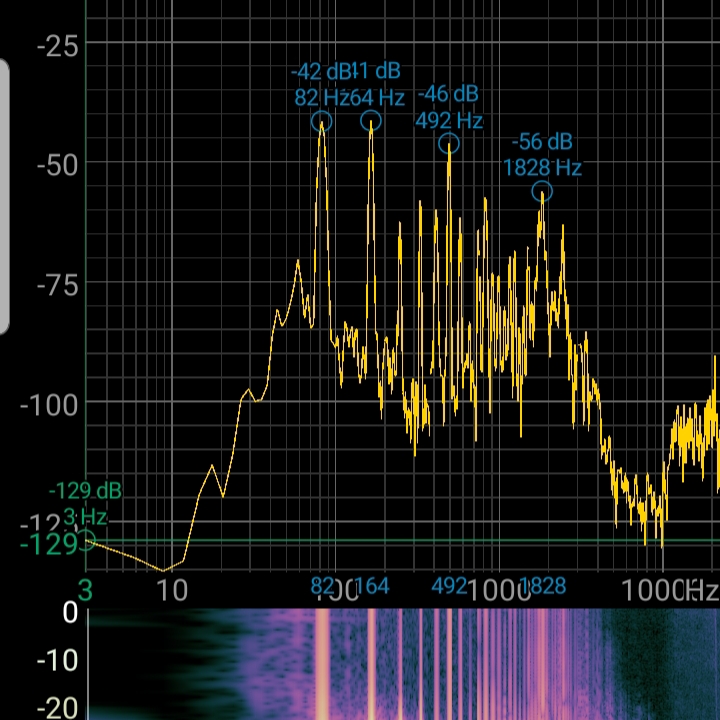Tap the spectrogram waterfall display

[x=400, y=664]
